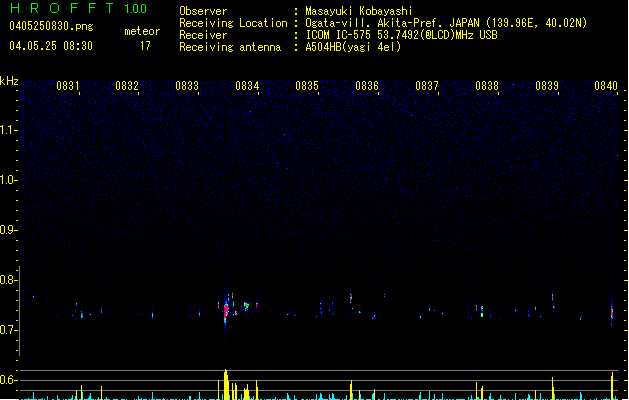Click the 0836 time marker
This screenshot has width=629, height=400.
tap(367, 86)
